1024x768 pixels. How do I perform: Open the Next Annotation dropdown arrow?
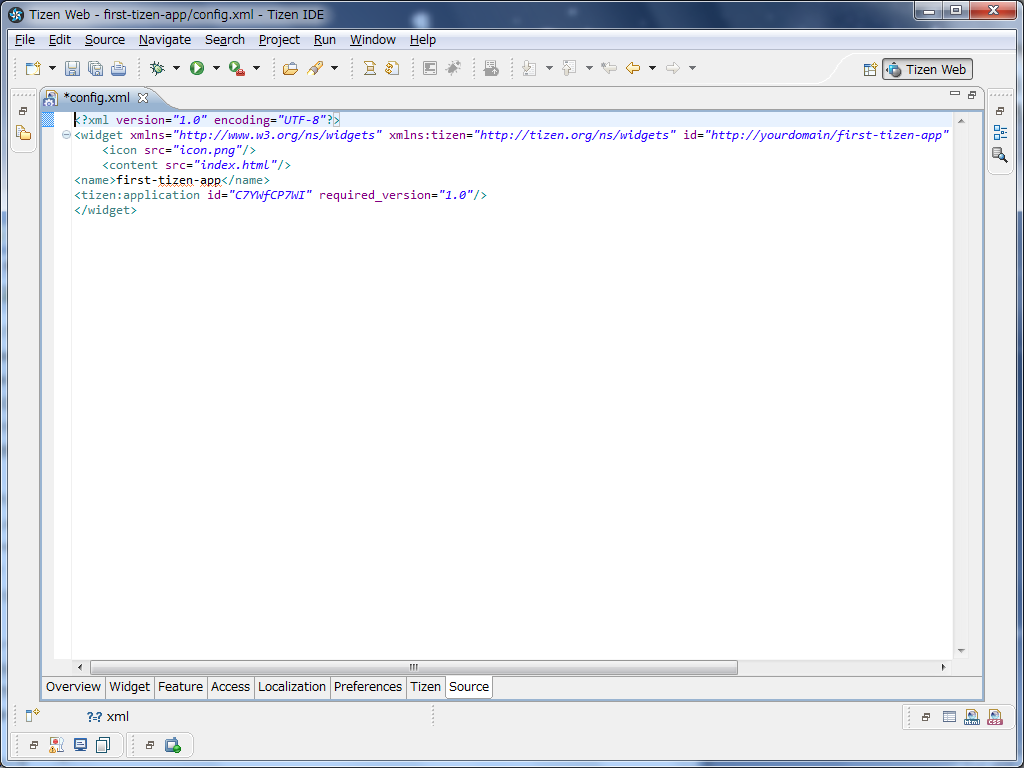click(x=549, y=68)
